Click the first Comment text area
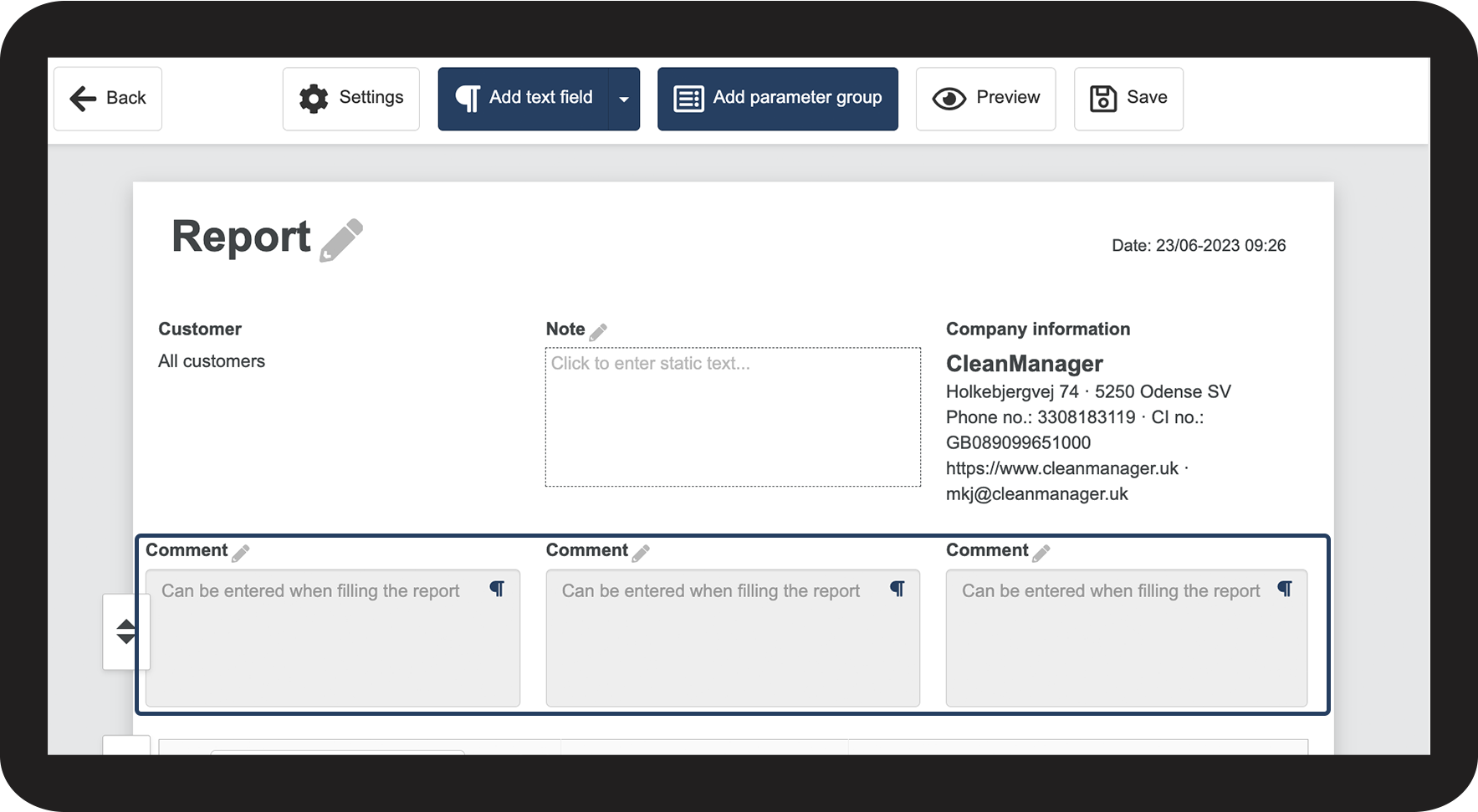This screenshot has width=1478, height=812. coord(333,638)
